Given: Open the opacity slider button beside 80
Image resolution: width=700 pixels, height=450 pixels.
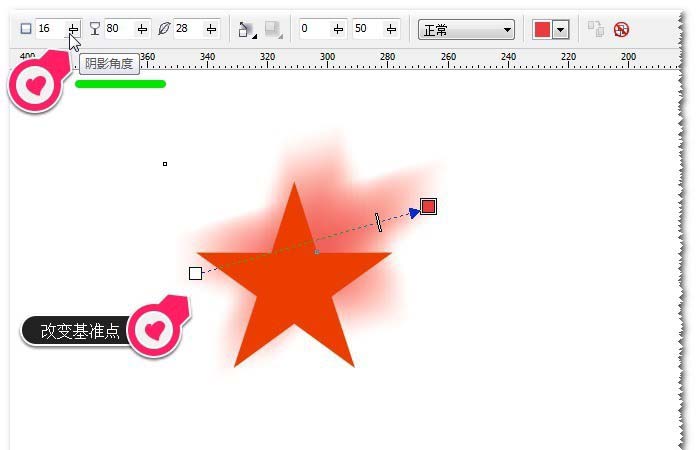Looking at the screenshot, I should [142, 29].
